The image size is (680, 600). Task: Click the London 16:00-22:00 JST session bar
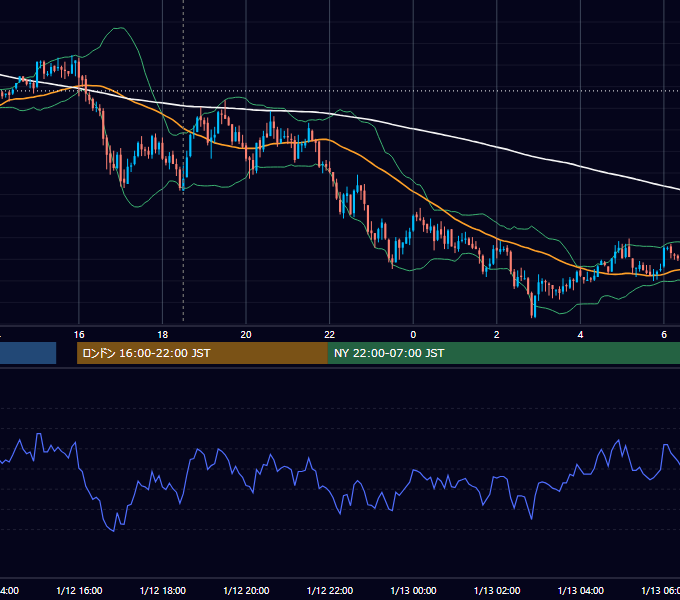(202, 353)
